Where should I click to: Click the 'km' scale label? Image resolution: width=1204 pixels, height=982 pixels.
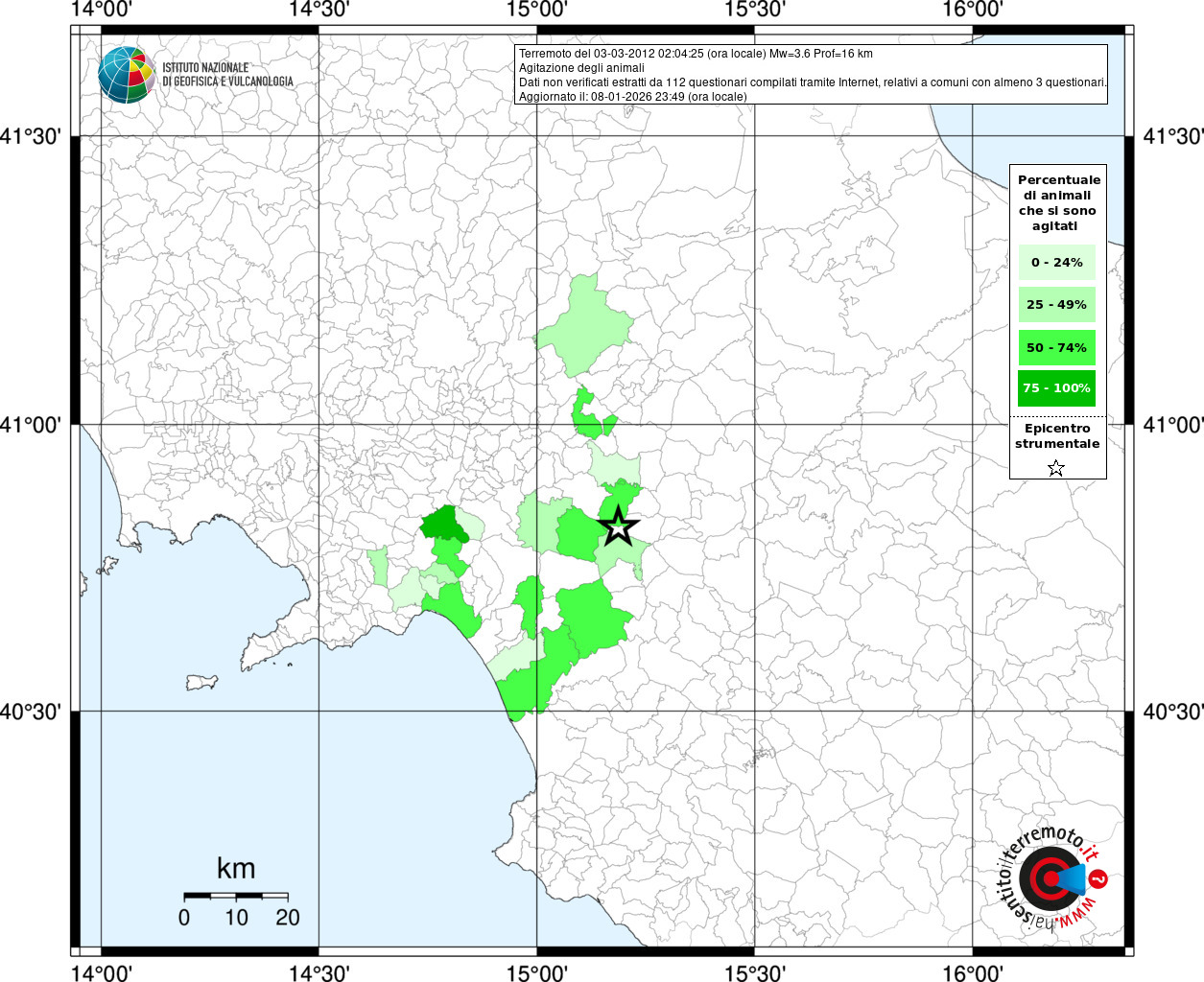pos(235,868)
